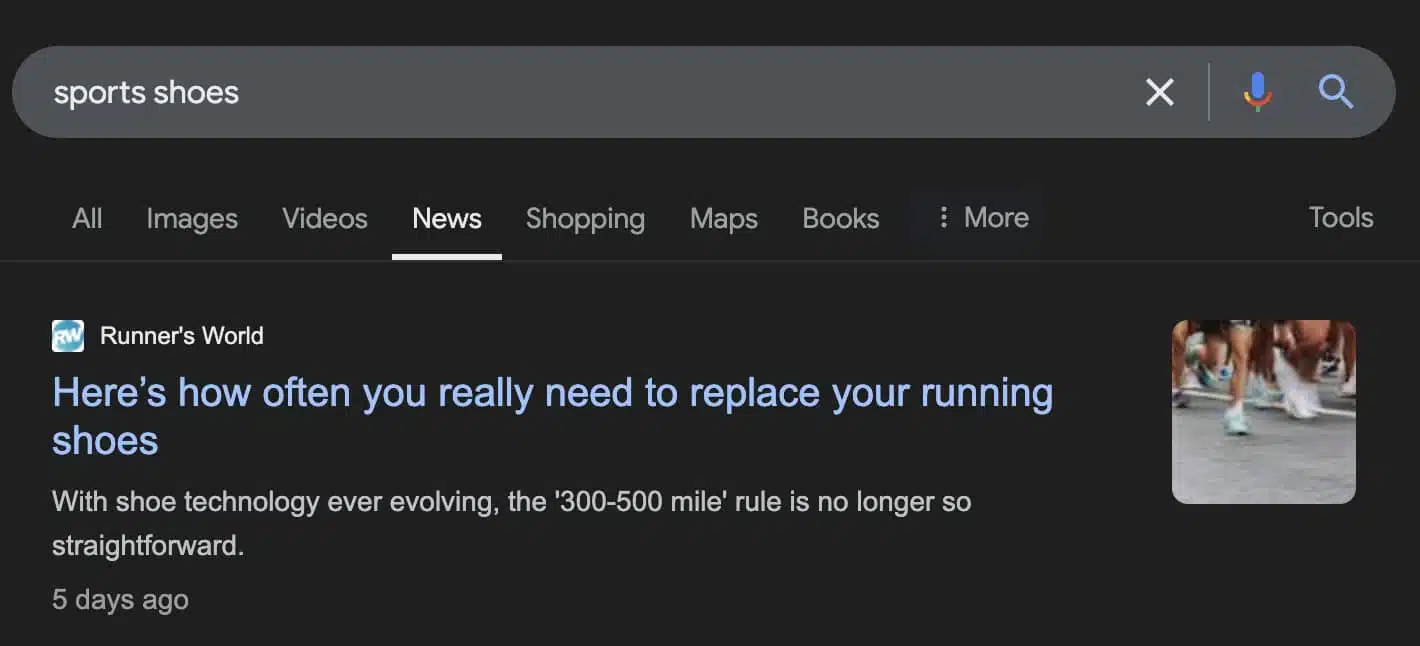Switch to the Books tab
1420x646 pixels.
pyautogui.click(x=841, y=218)
